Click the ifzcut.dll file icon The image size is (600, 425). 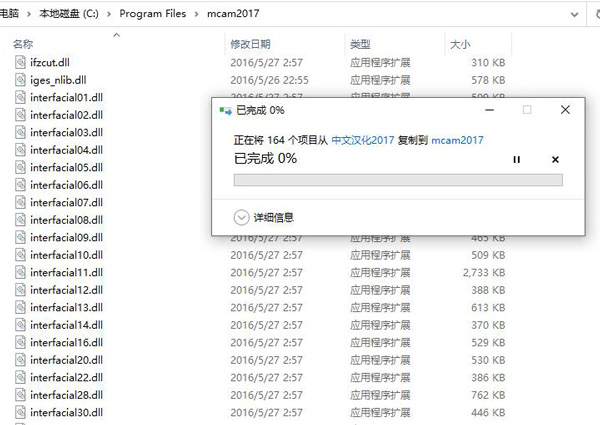(20, 62)
